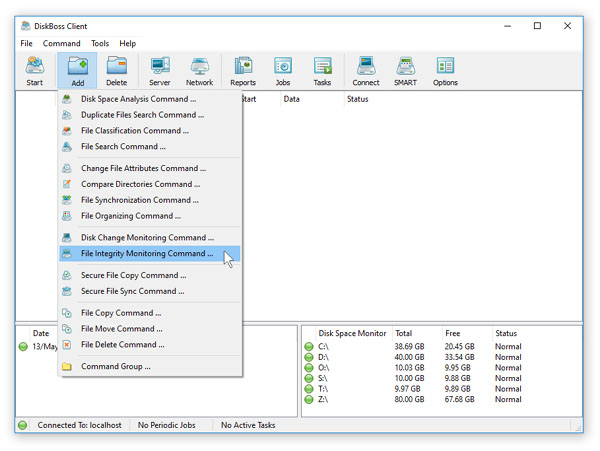Screen dimensions: 600x451
Task: Pick File Integrity Monitoring Command
Action: coord(150,254)
